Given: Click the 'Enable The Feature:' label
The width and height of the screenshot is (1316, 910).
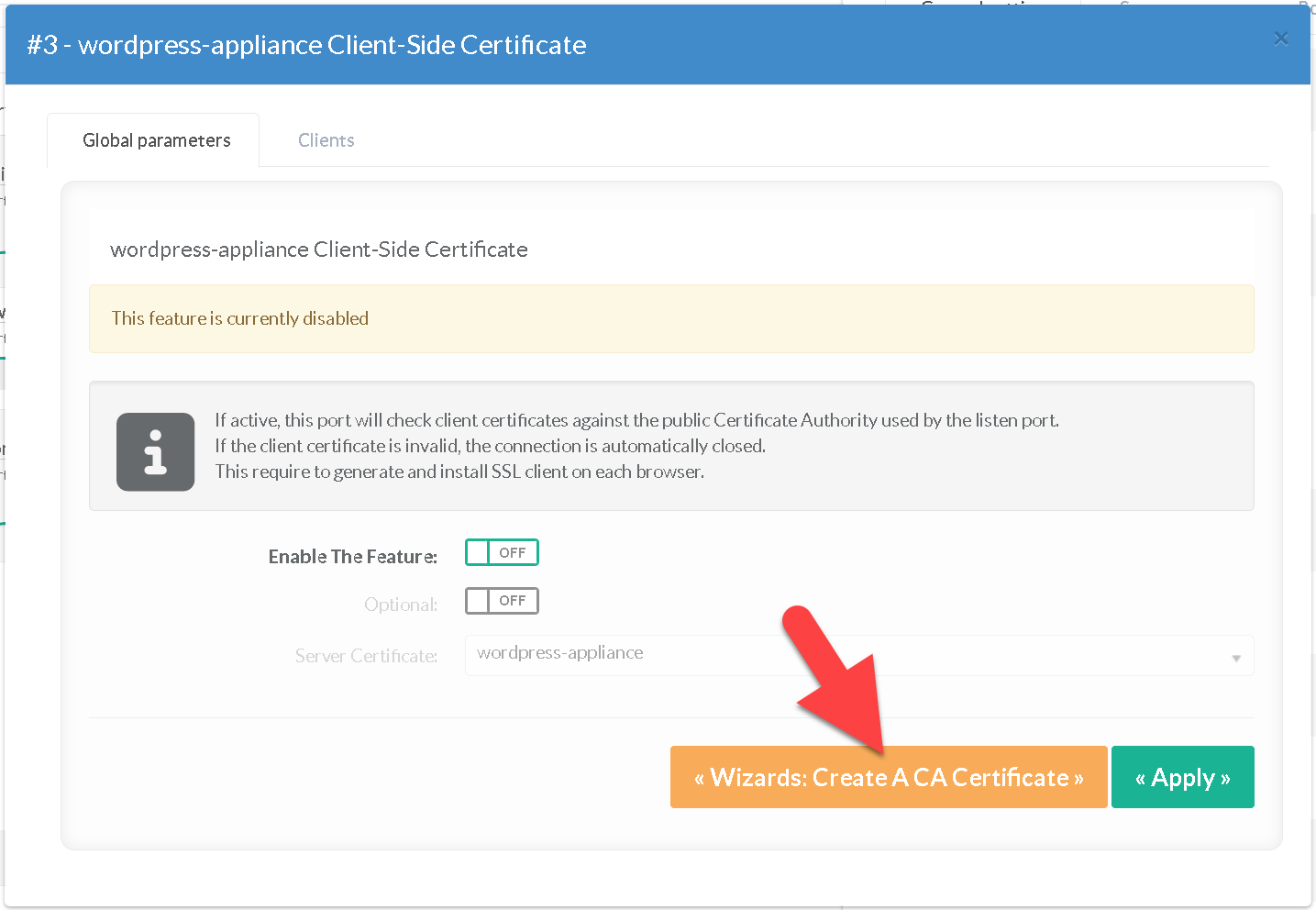Looking at the screenshot, I should click(352, 557).
